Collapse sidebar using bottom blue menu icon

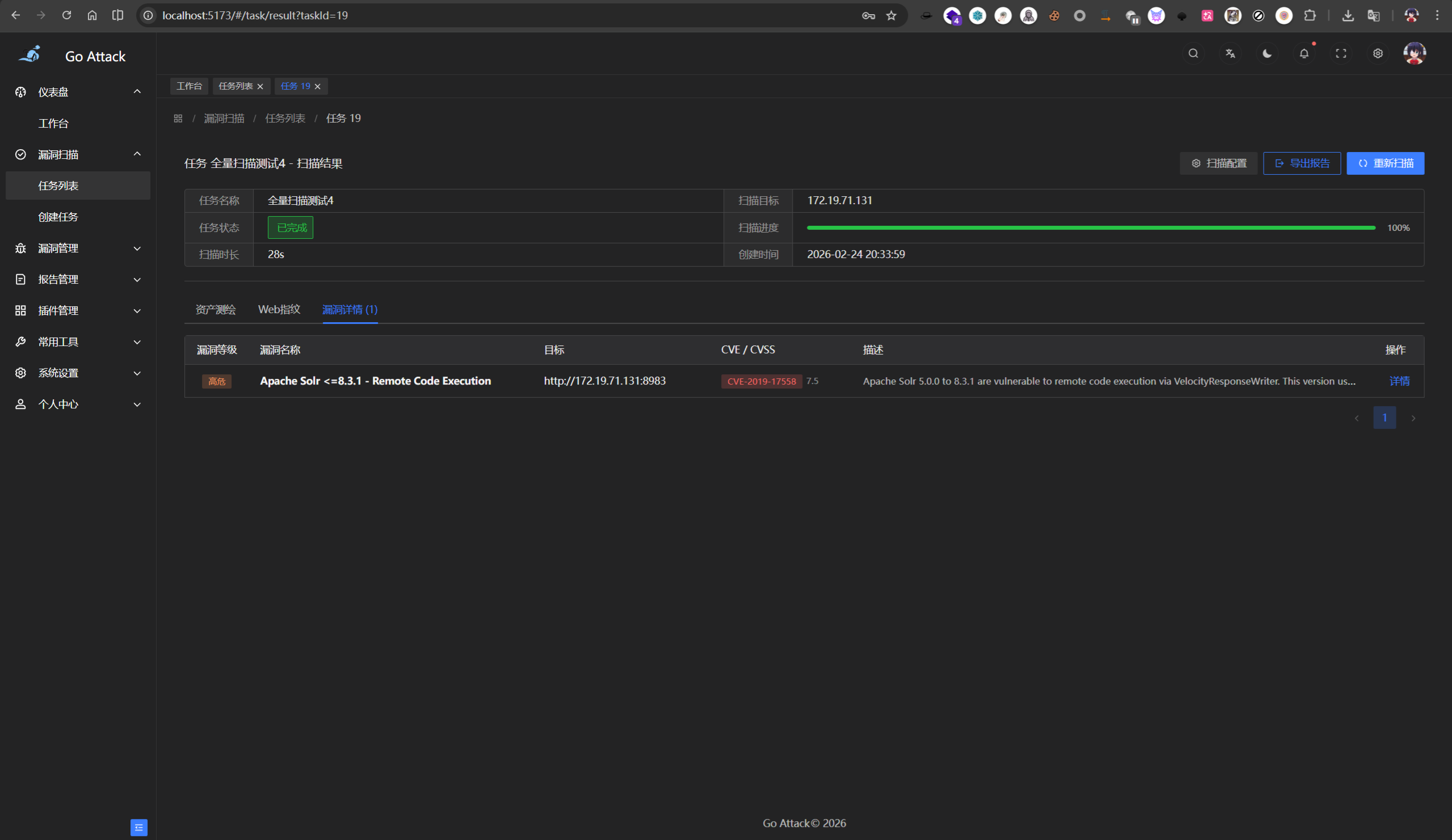[139, 828]
